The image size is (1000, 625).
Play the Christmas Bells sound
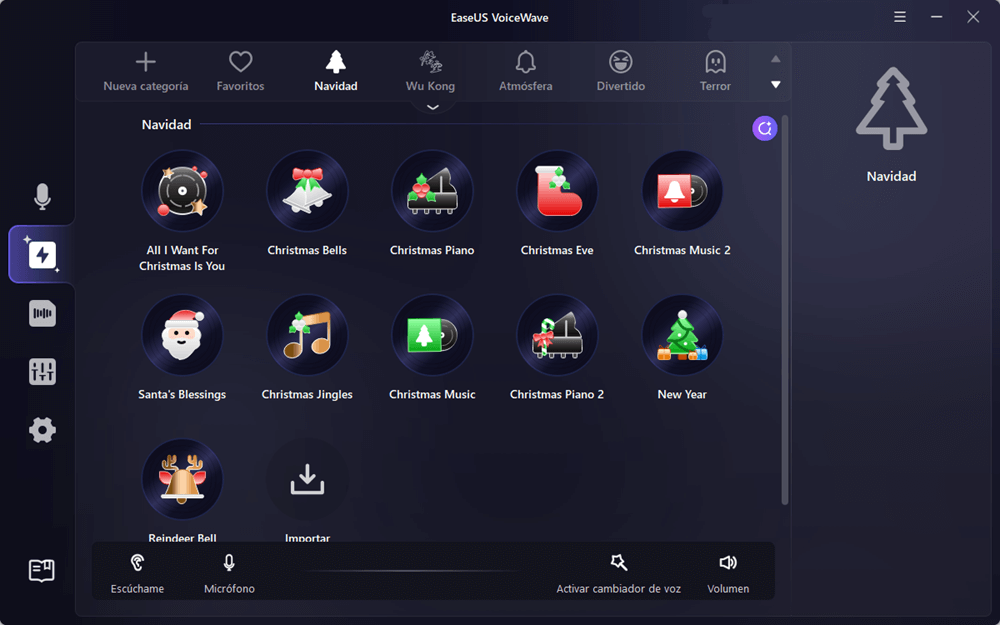307,192
